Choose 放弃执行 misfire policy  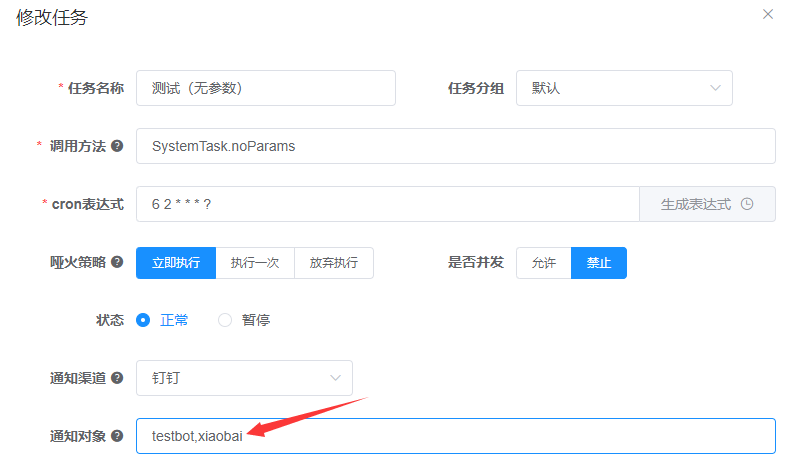[333, 263]
